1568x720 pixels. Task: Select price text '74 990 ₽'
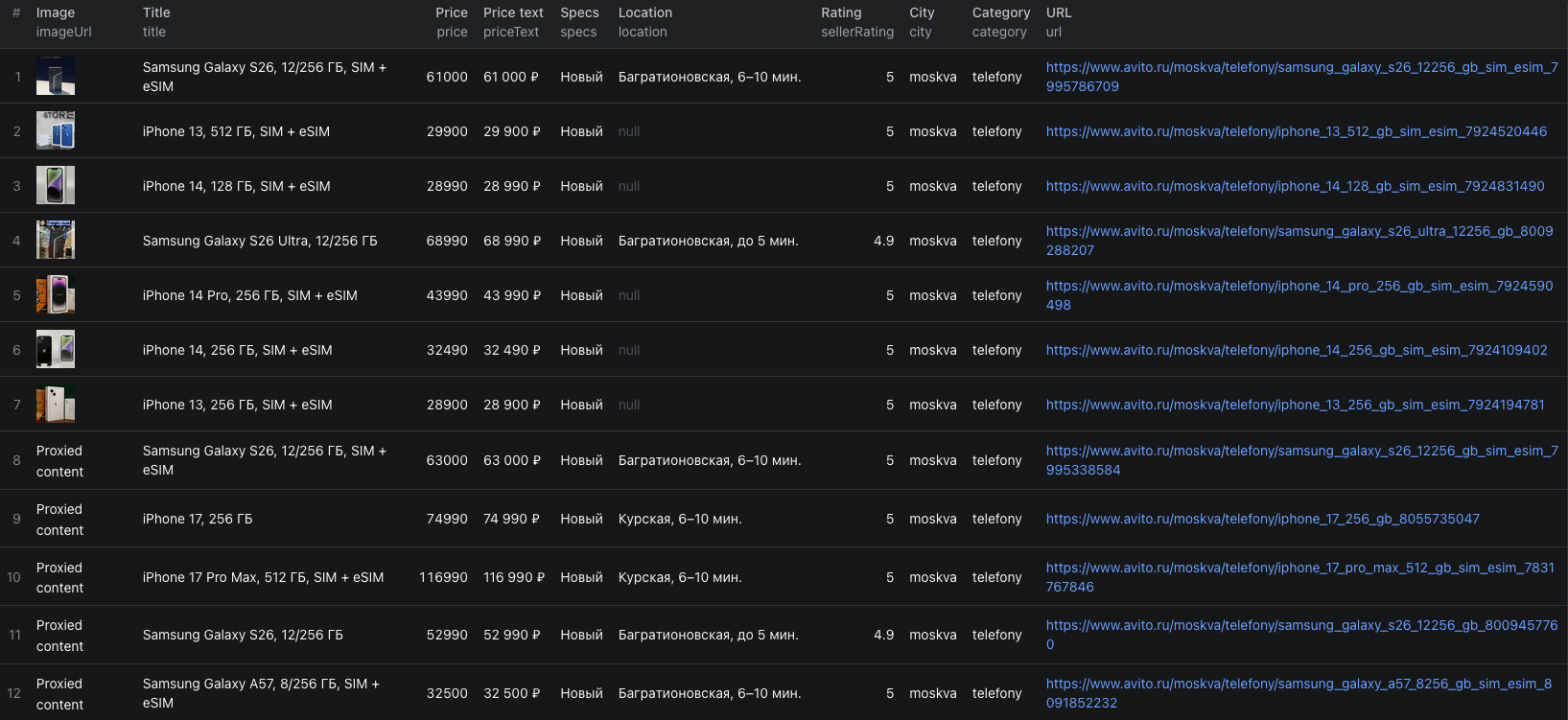pos(511,519)
